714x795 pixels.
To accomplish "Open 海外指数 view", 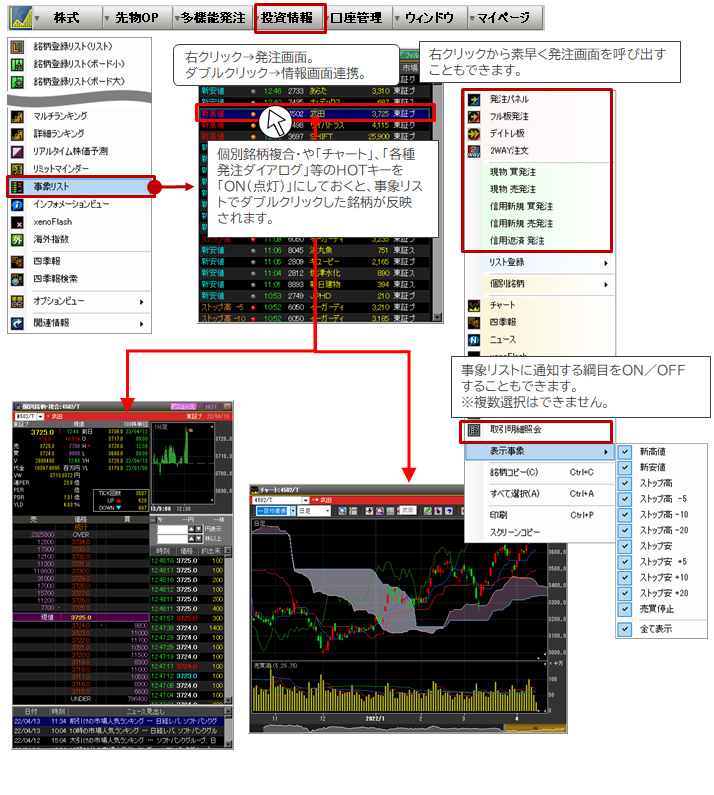I will pyautogui.click(x=79, y=239).
